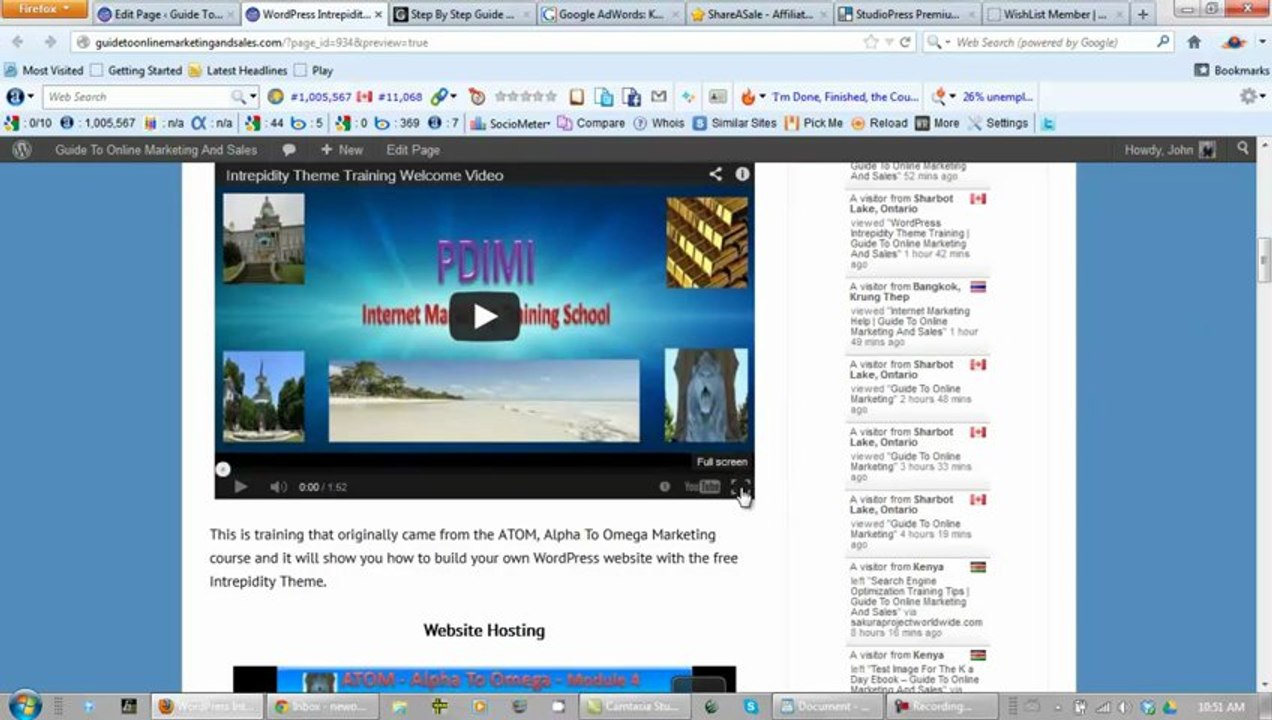1272x720 pixels.
Task: Open the WordPress logo menu in admin bar
Action: click(22, 149)
